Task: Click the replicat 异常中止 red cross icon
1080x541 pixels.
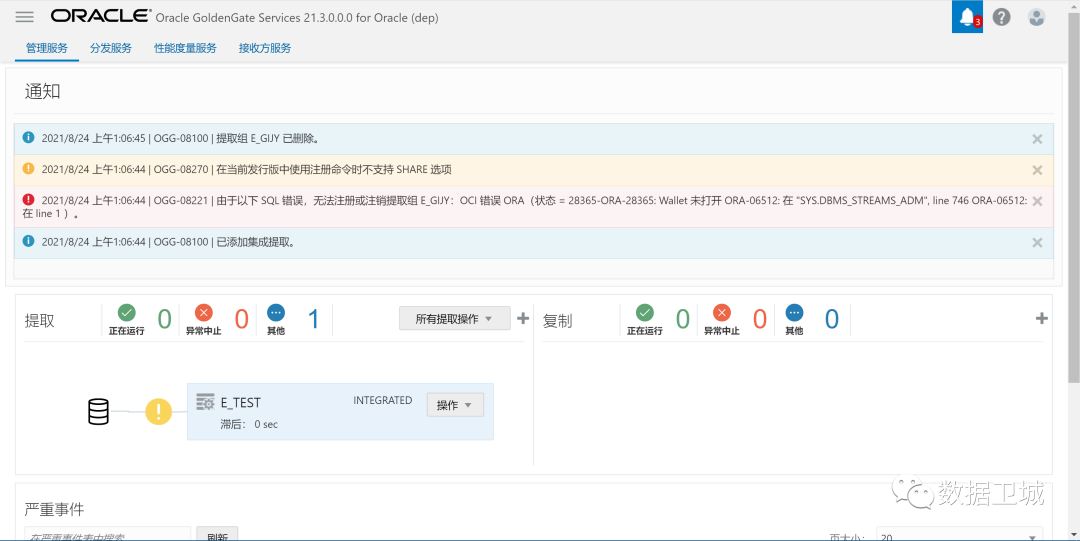Action: coord(722,314)
